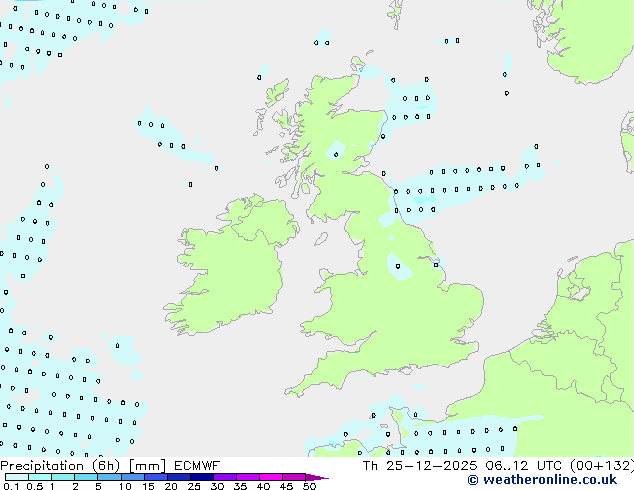Click the '[mm]' unit label
The image size is (634, 490).
[x=147, y=466]
